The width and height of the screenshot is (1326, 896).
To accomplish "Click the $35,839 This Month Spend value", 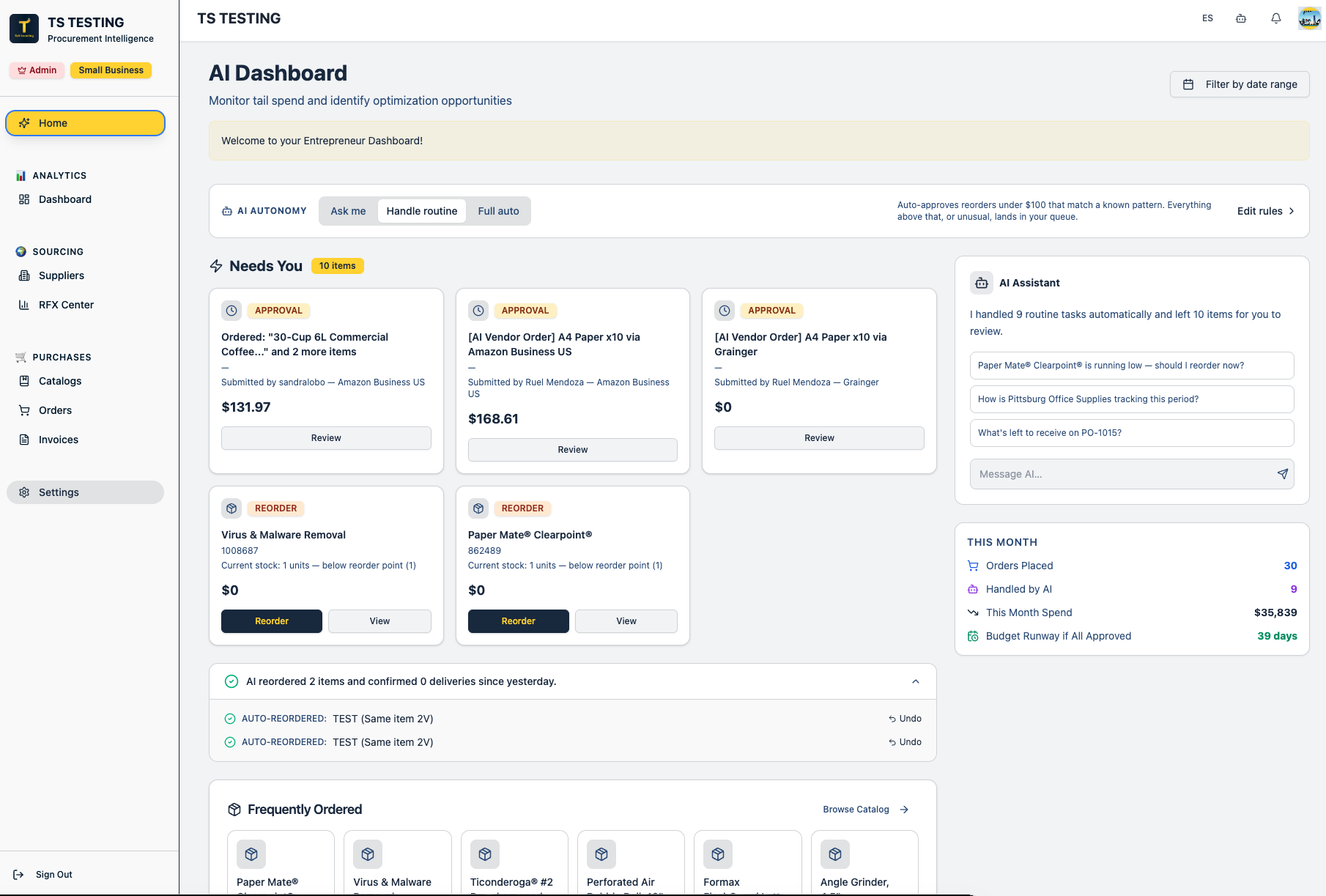I will pyautogui.click(x=1275, y=612).
